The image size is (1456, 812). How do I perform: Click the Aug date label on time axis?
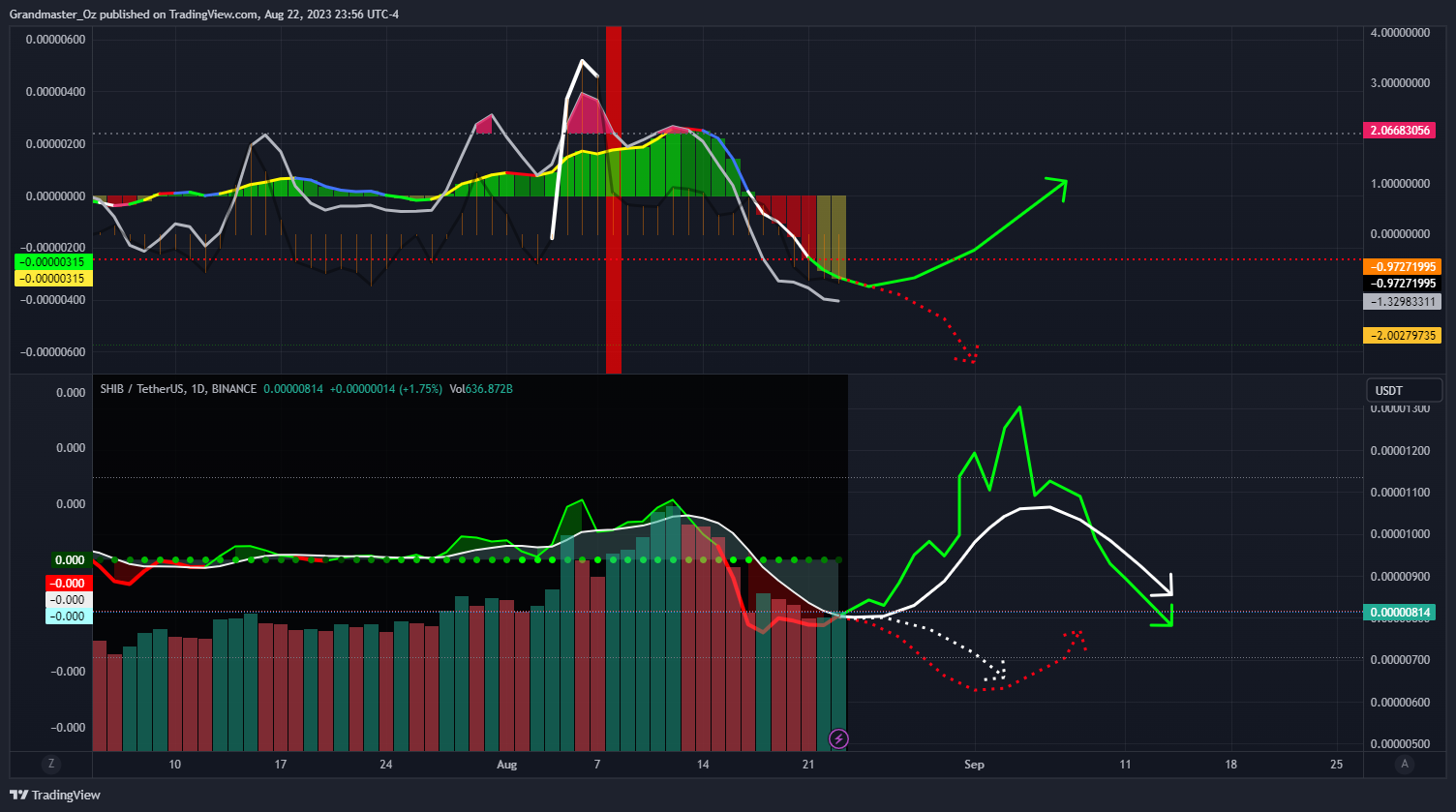506,765
